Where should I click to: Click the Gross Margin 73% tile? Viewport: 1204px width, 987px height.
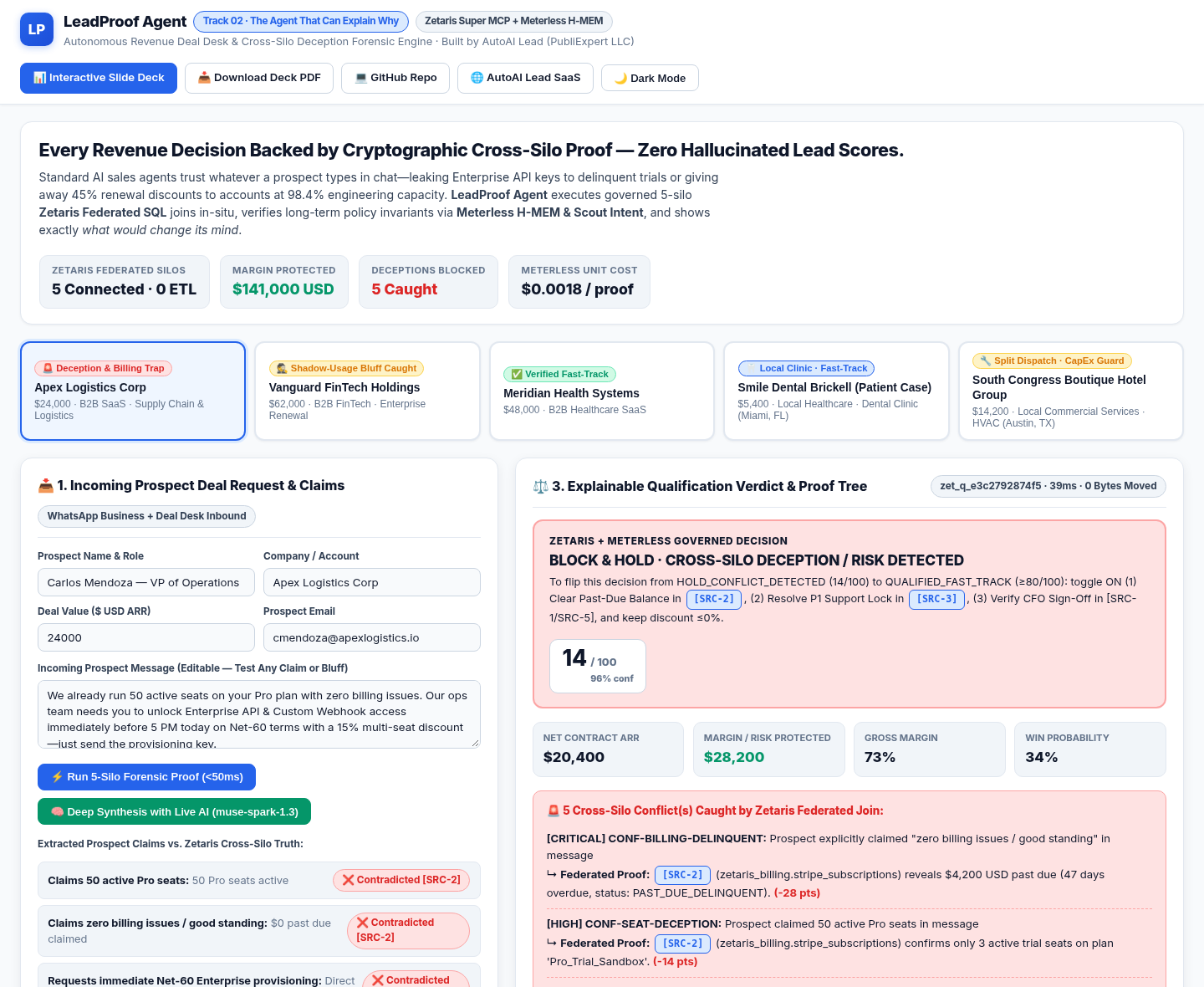[x=930, y=749]
